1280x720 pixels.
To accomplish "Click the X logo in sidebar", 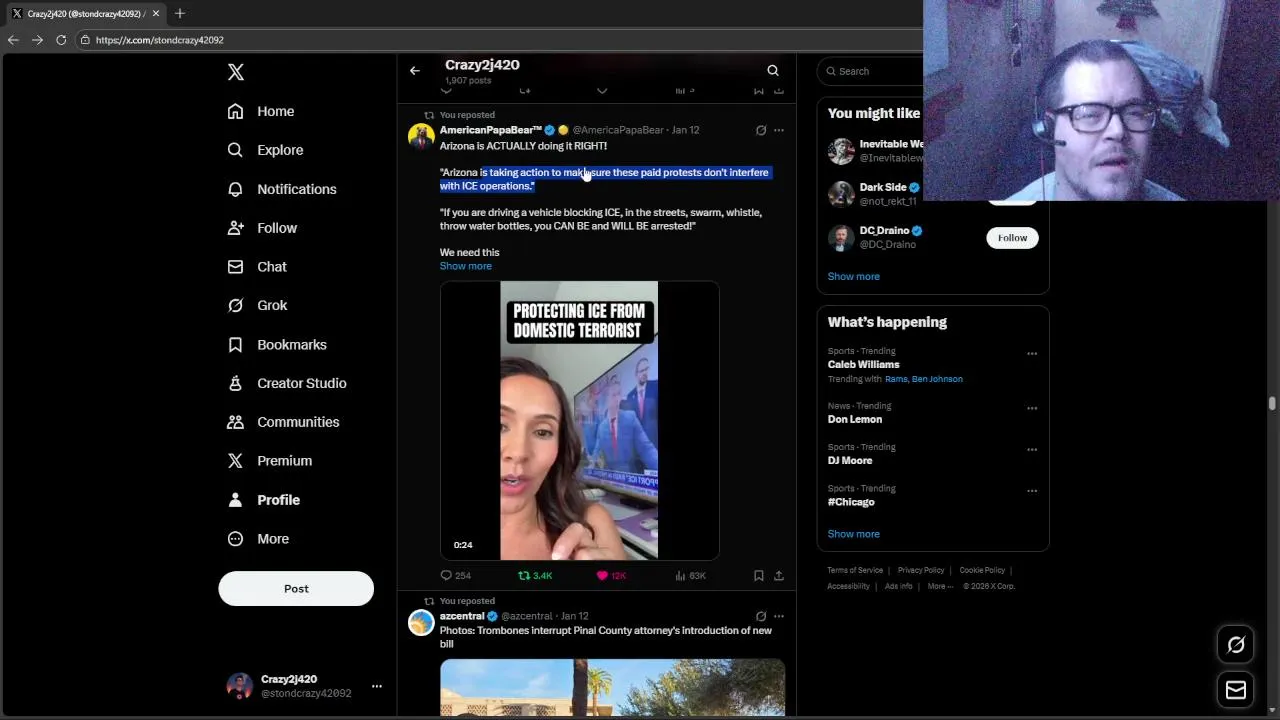I will (x=236, y=72).
